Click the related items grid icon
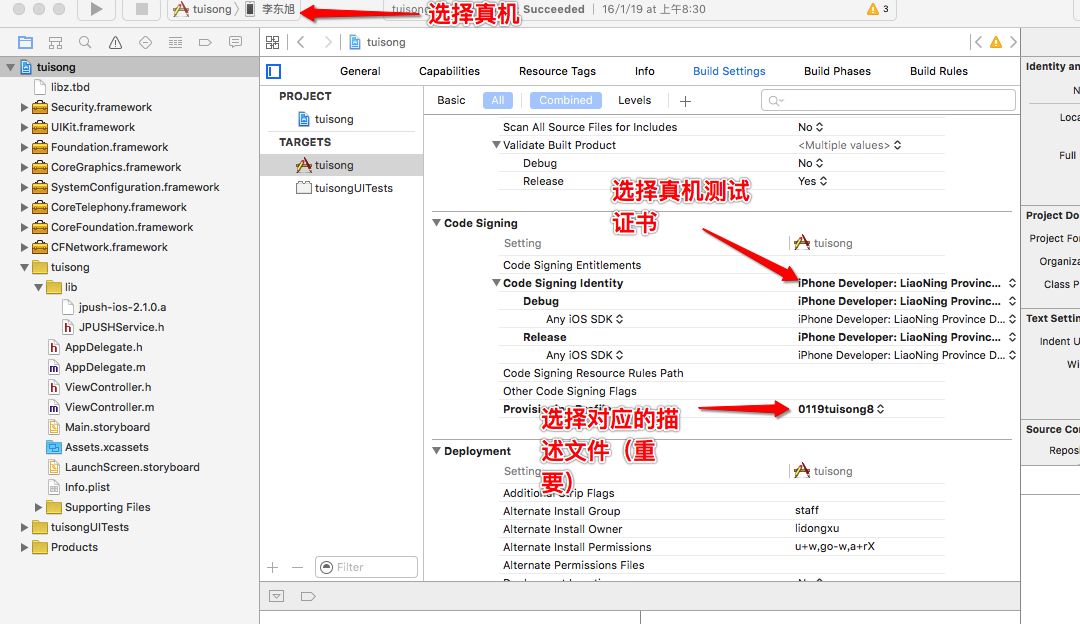Screen dimensions: 1080x624 pyautogui.click(x=273, y=43)
